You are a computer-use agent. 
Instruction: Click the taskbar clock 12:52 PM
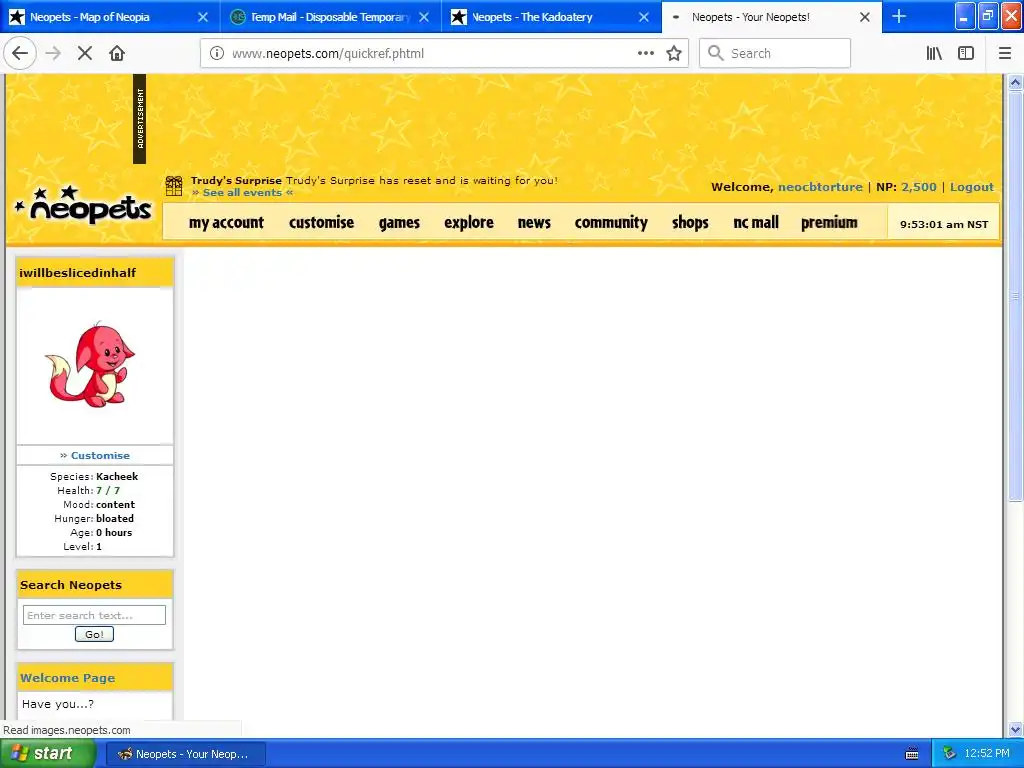pos(987,753)
